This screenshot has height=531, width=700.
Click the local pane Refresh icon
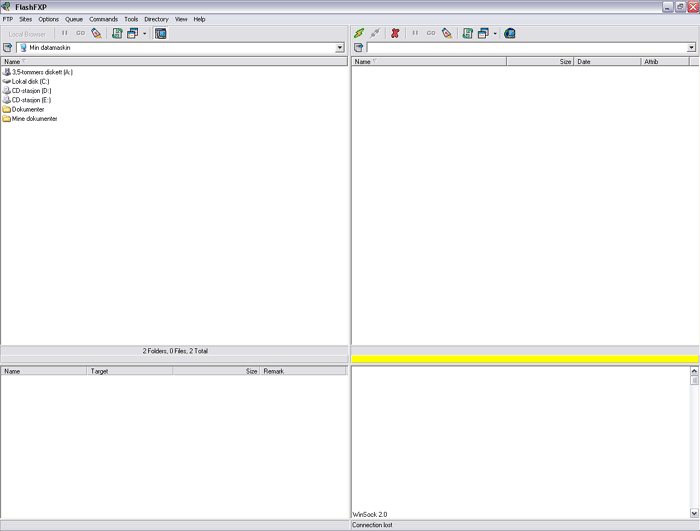(x=116, y=33)
